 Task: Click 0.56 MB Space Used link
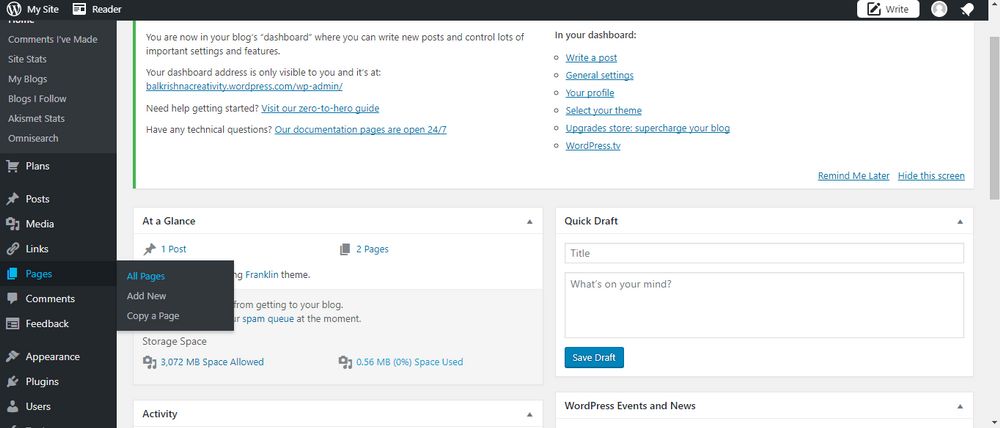pyautogui.click(x=409, y=362)
